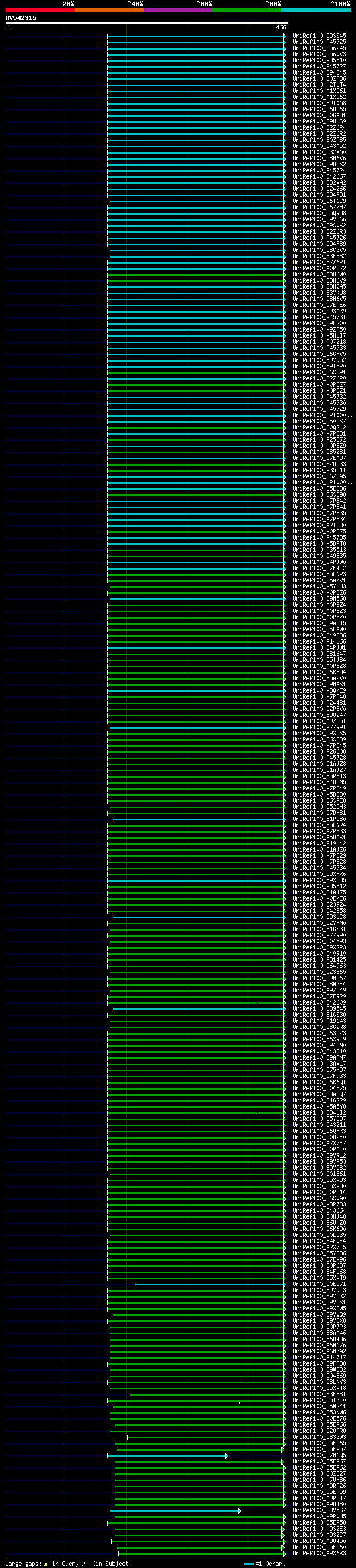
Task: Select hit label UniRef100_A0EKE6
Action: [x=319, y=898]
